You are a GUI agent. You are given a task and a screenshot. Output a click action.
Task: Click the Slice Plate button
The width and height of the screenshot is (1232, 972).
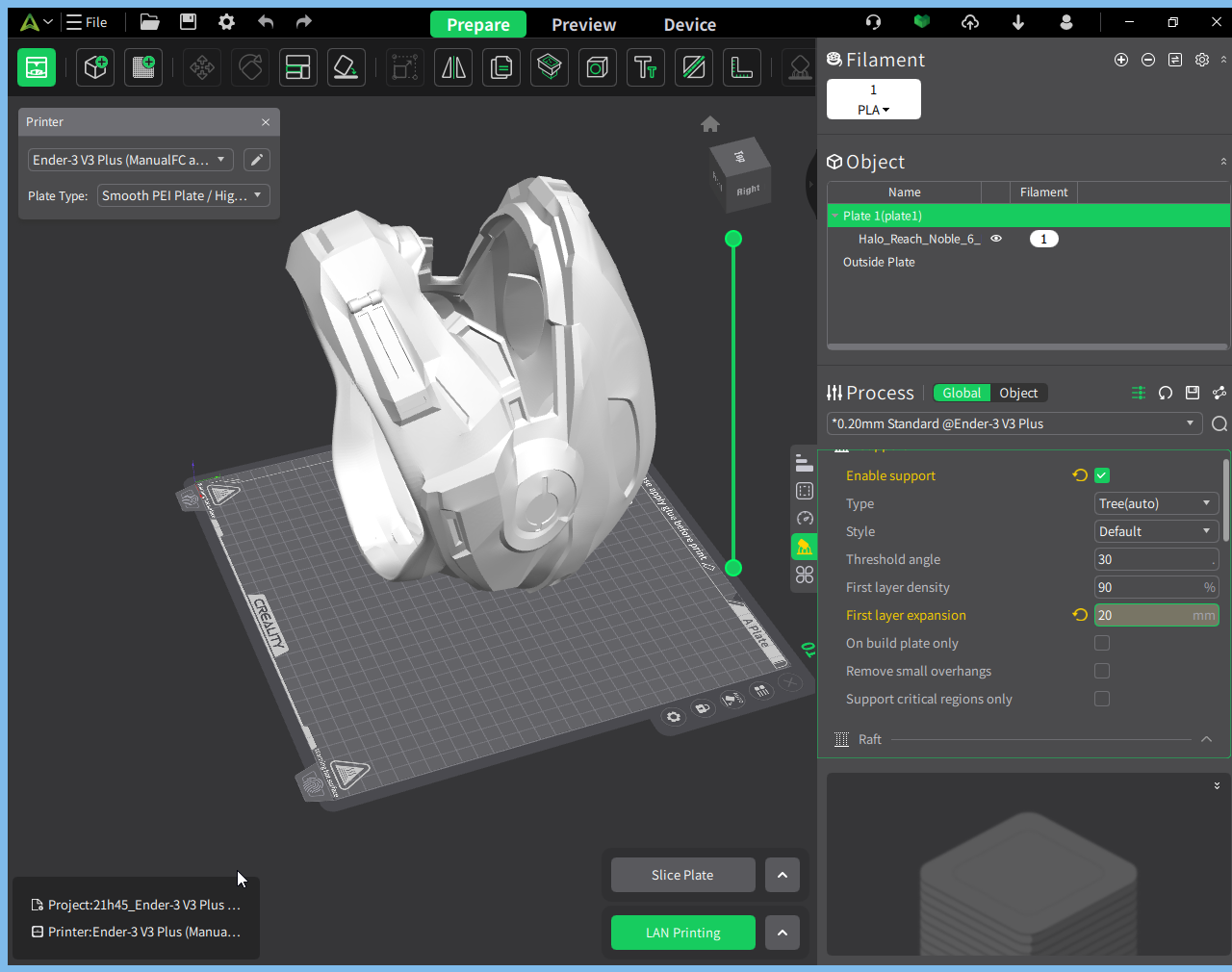click(x=682, y=875)
